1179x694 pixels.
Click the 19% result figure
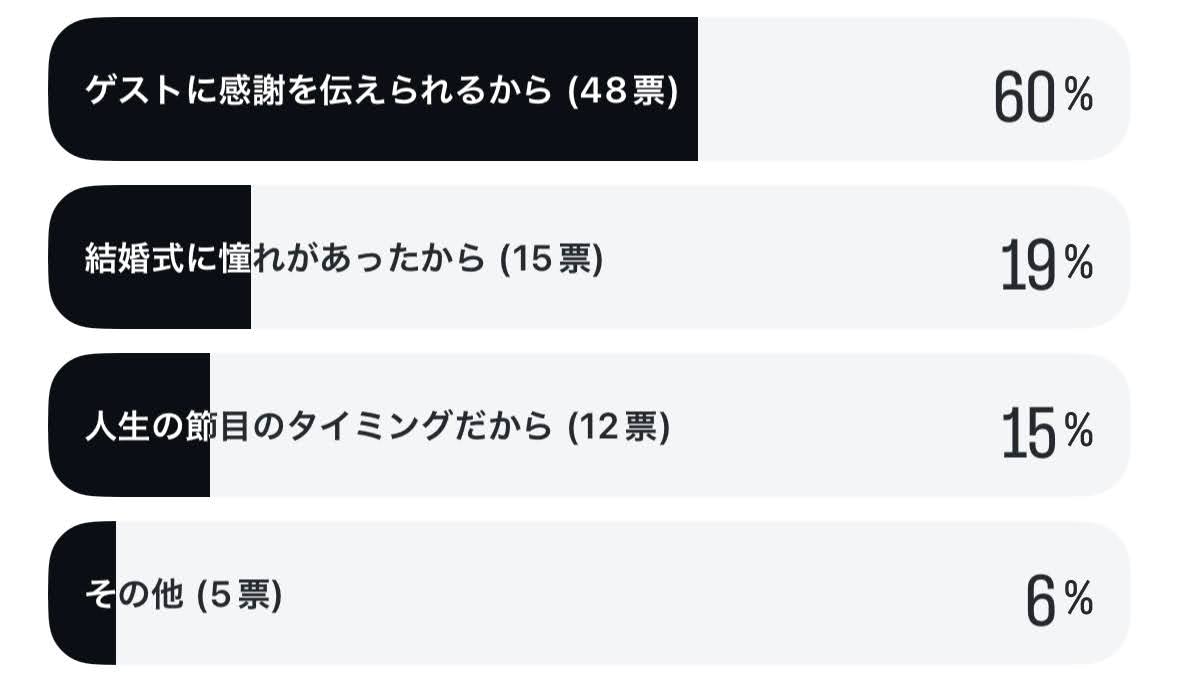pos(1046,265)
